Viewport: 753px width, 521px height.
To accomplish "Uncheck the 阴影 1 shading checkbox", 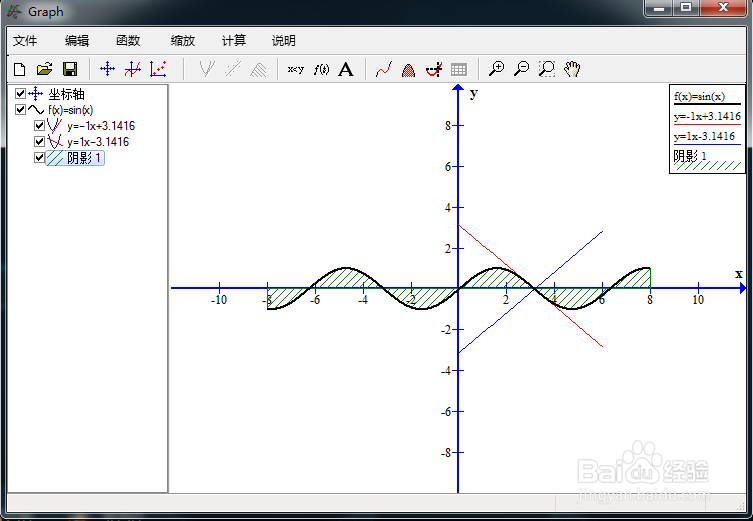I will 39,157.
